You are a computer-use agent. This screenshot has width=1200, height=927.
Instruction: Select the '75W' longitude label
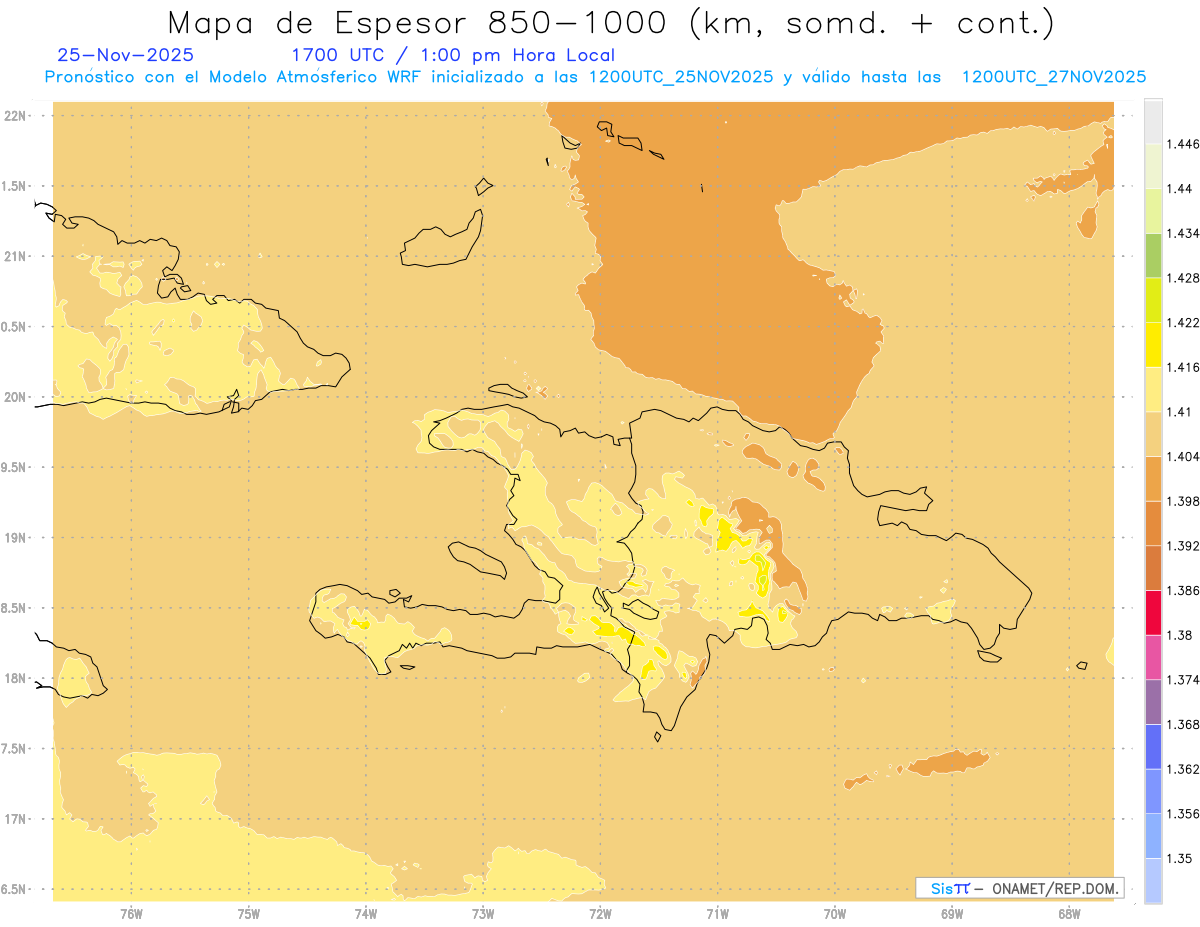[248, 914]
